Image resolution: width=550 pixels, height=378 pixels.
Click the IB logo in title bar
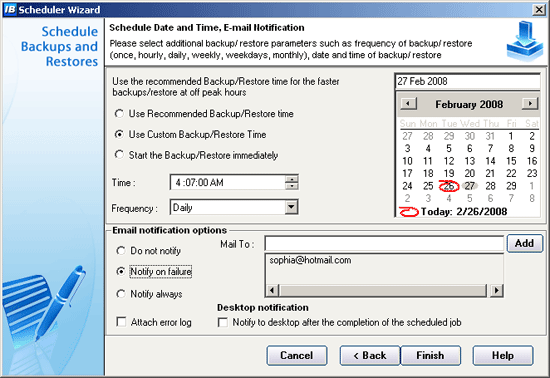(10, 9)
